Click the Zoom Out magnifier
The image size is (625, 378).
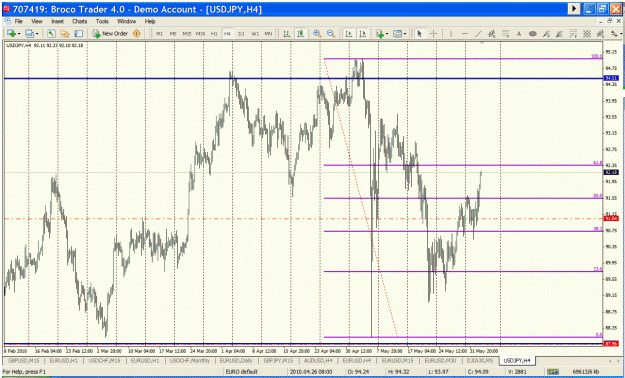pyautogui.click(x=331, y=34)
